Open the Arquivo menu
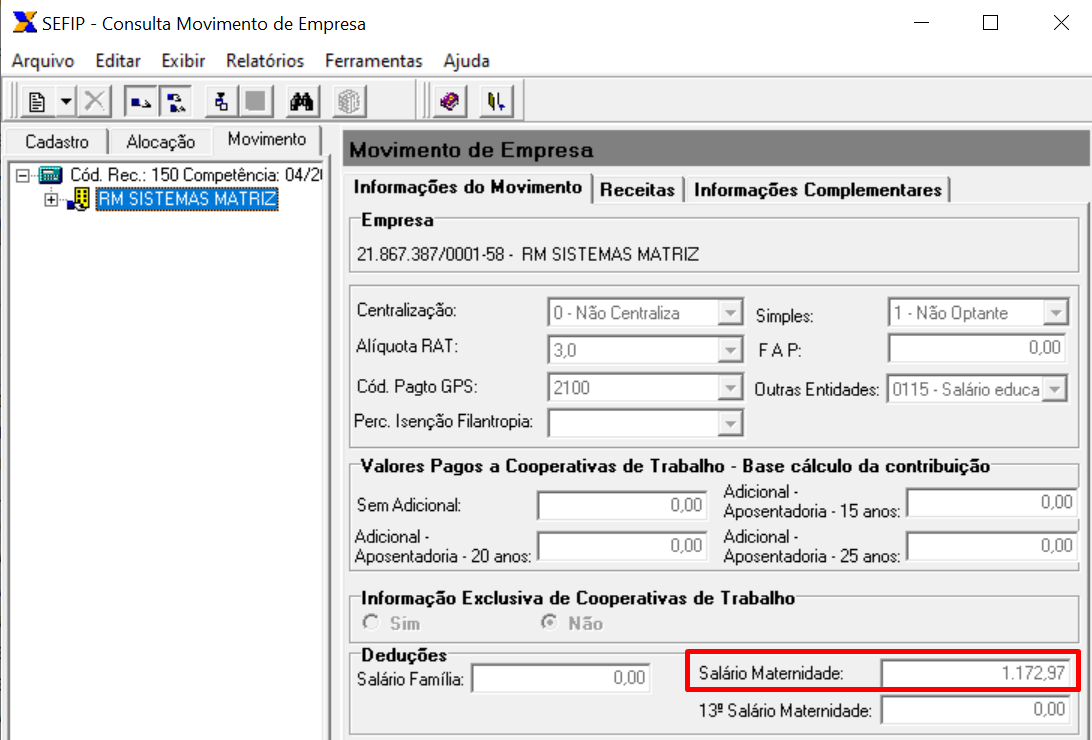The image size is (1092, 740). point(43,61)
